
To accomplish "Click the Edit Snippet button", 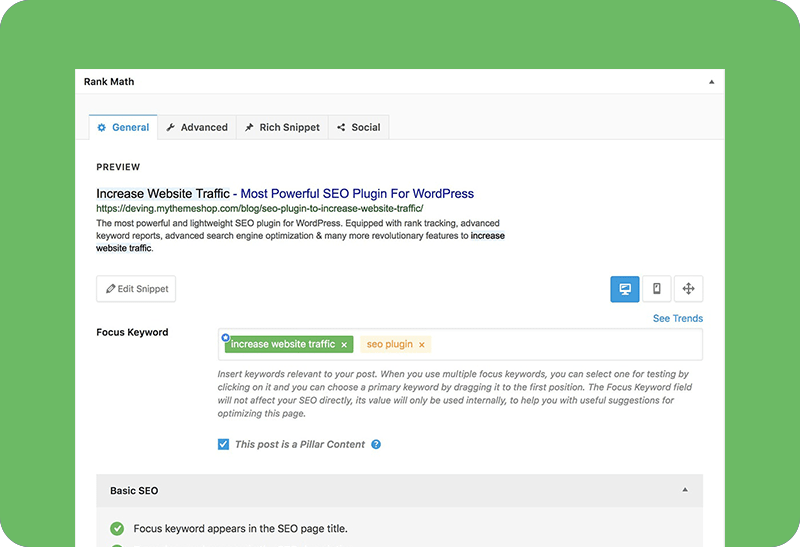I will [x=136, y=289].
